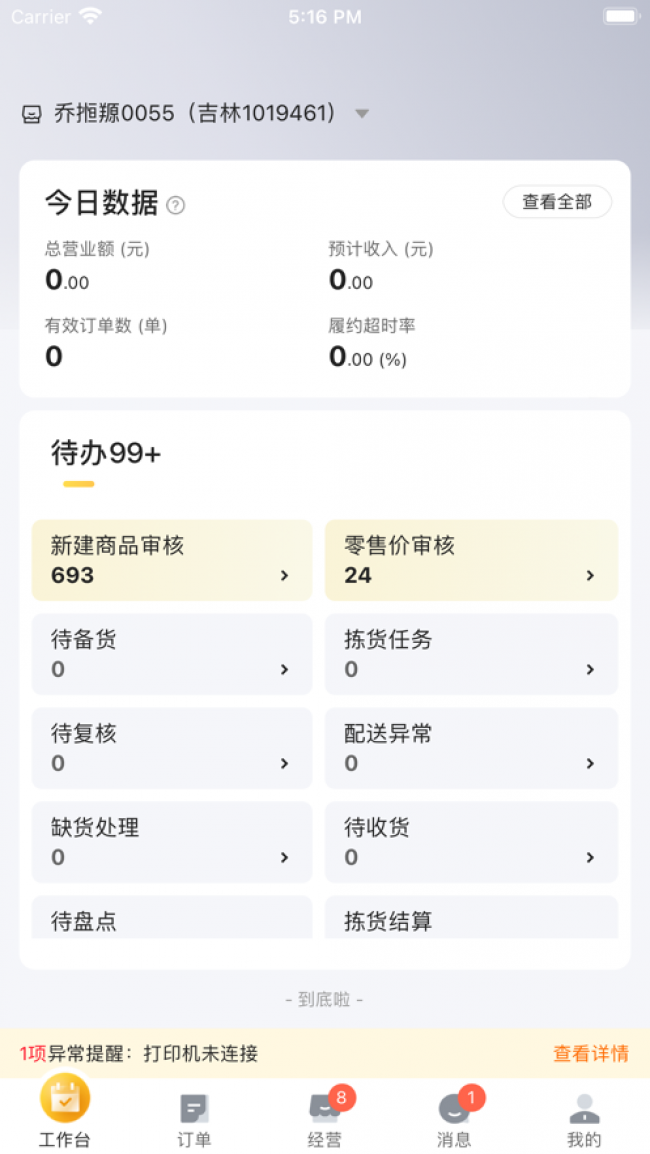
Task: Tap the help icon next to 今日数据
Action: point(176,205)
